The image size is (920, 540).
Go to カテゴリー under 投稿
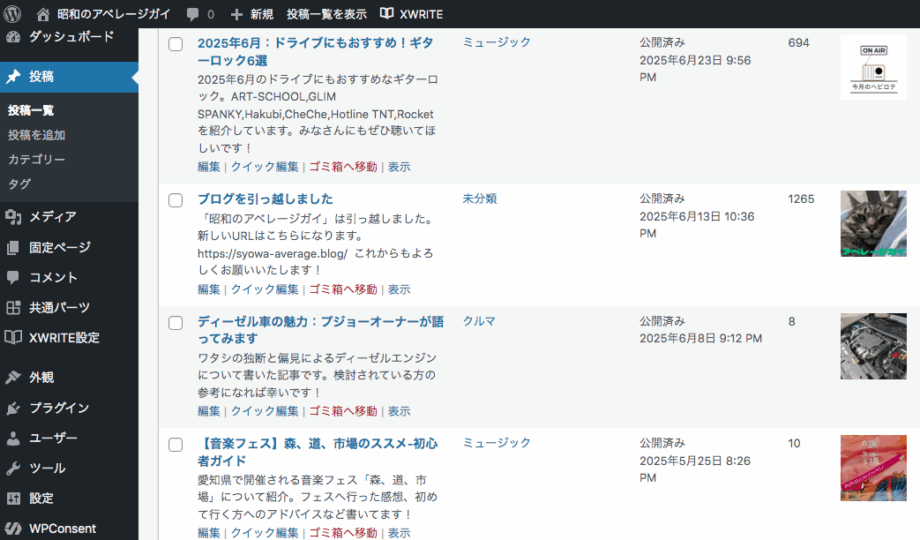point(36,159)
